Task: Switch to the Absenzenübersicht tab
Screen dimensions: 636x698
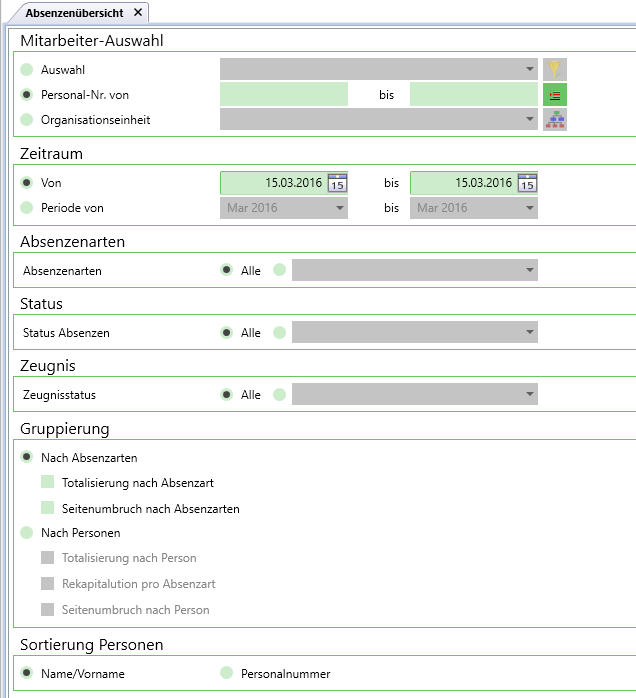Action: (x=74, y=13)
